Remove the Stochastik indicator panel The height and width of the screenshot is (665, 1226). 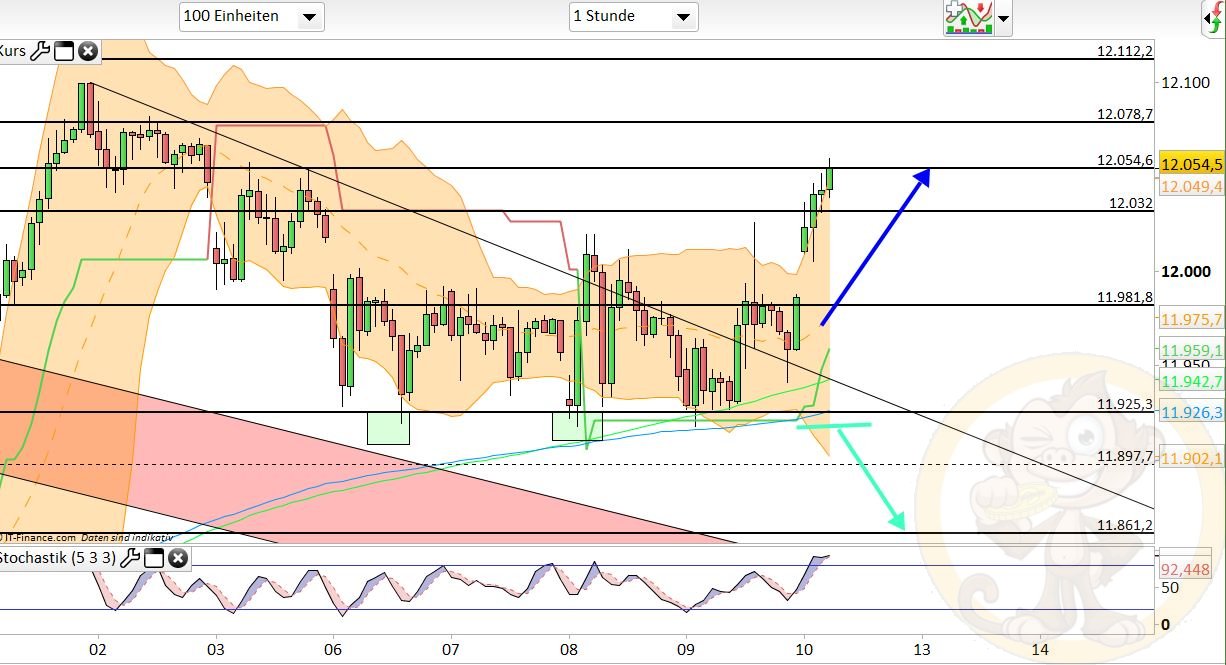tap(178, 558)
